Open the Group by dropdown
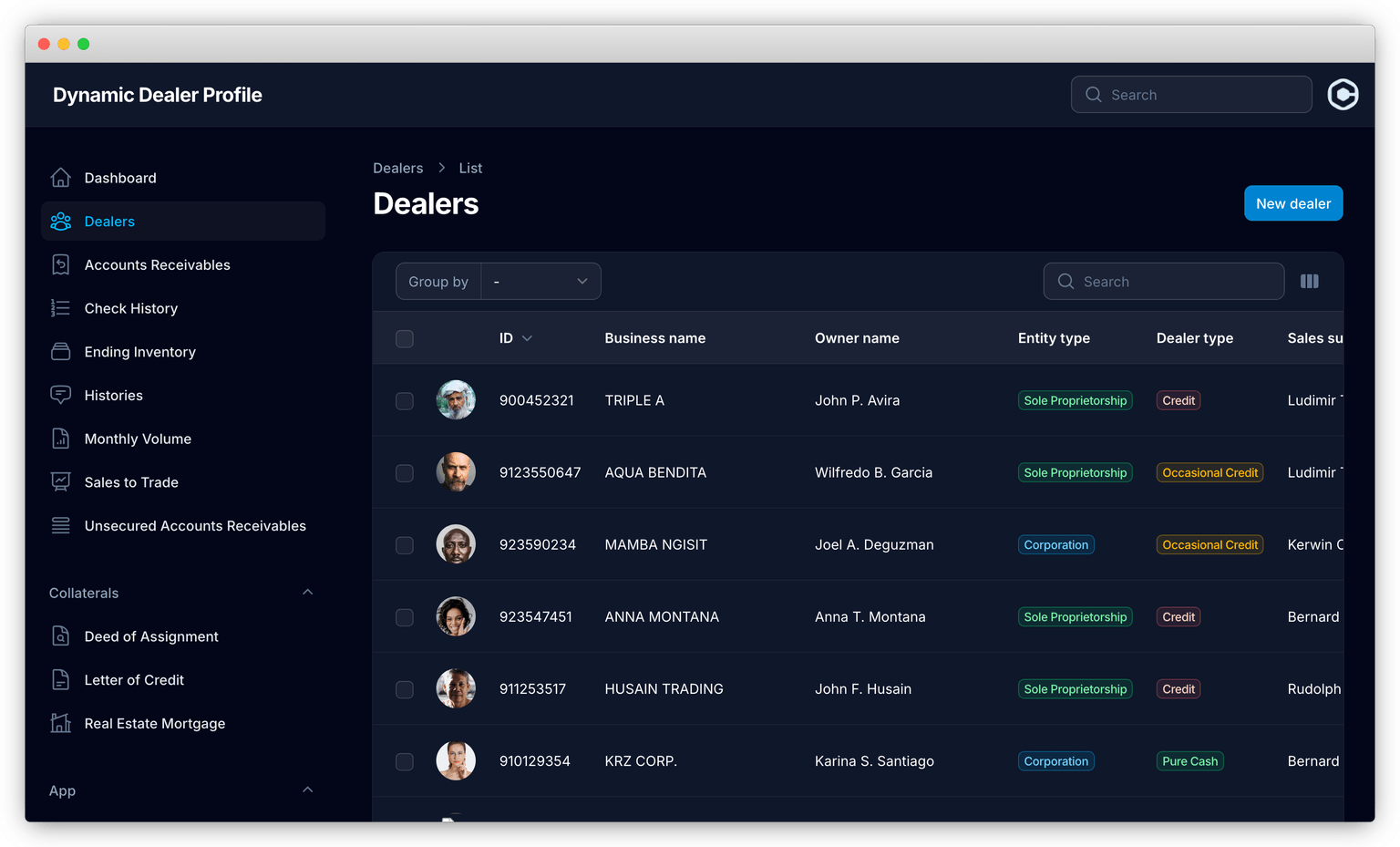 click(541, 281)
